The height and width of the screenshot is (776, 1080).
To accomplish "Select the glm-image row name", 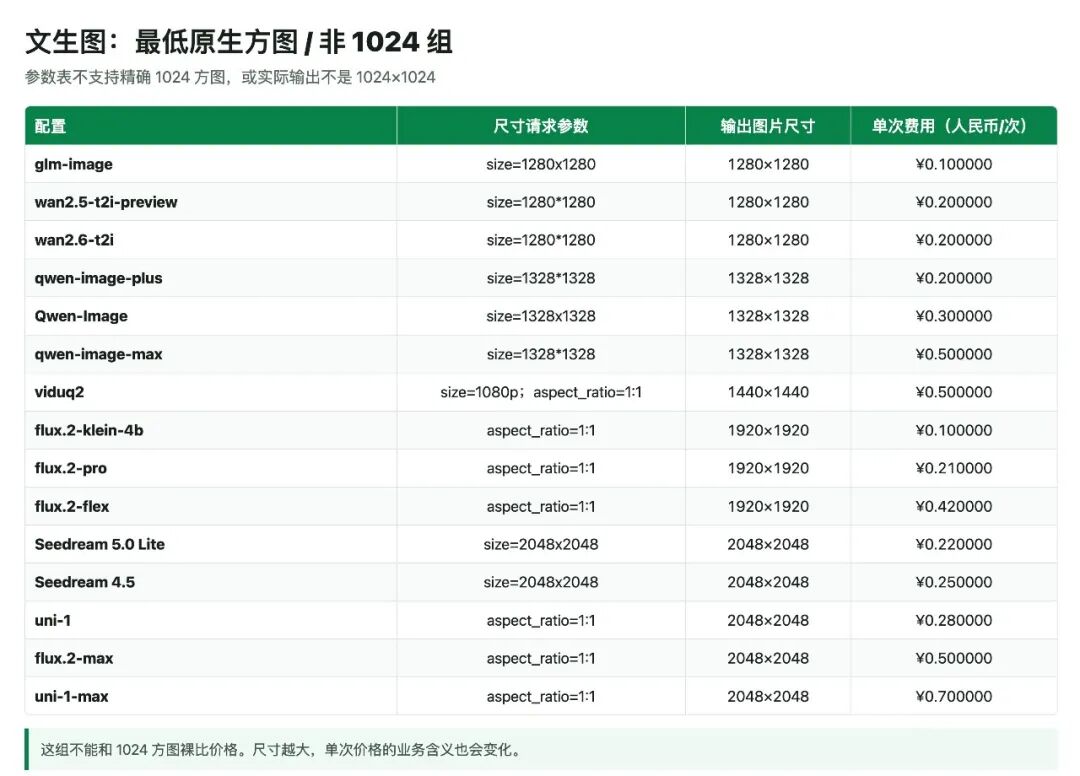I will click(x=74, y=165).
